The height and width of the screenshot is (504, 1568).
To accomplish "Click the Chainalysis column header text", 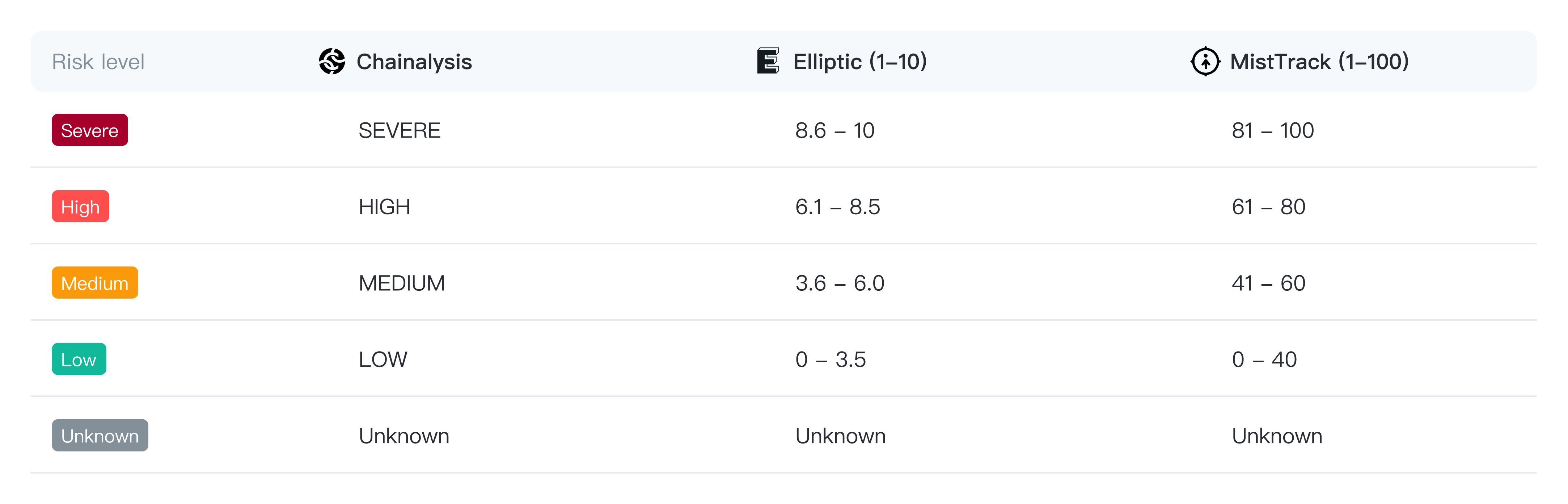I will click(x=414, y=62).
